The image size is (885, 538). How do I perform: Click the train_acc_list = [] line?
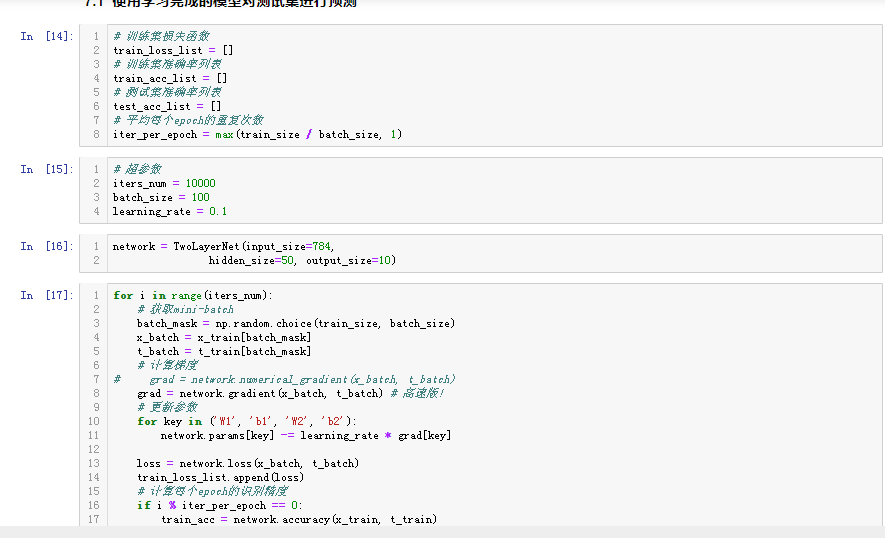(170, 78)
